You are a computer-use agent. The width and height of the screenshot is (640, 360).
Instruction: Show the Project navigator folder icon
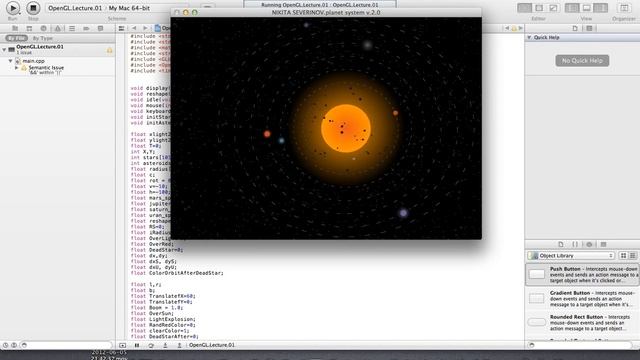point(15,28)
